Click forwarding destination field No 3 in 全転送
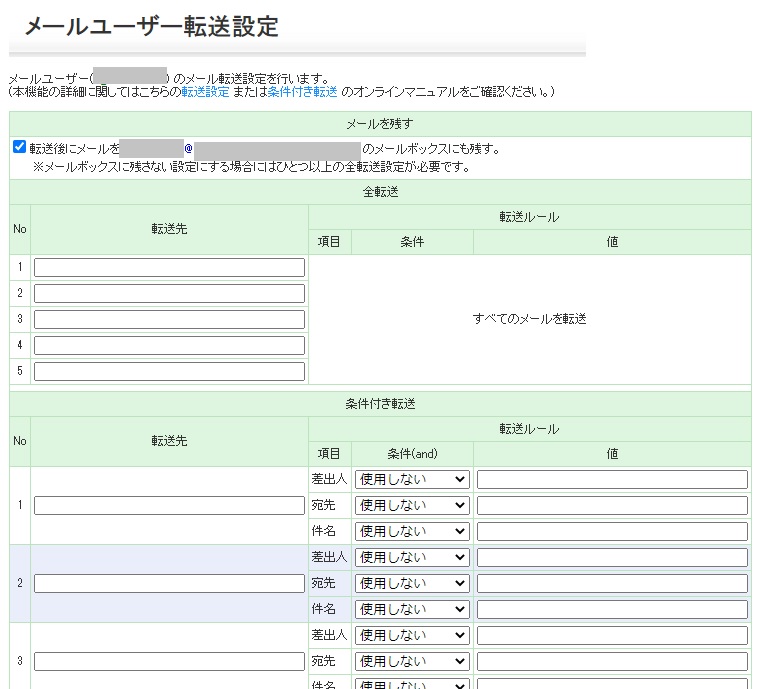The height and width of the screenshot is (689, 759). coord(169,320)
